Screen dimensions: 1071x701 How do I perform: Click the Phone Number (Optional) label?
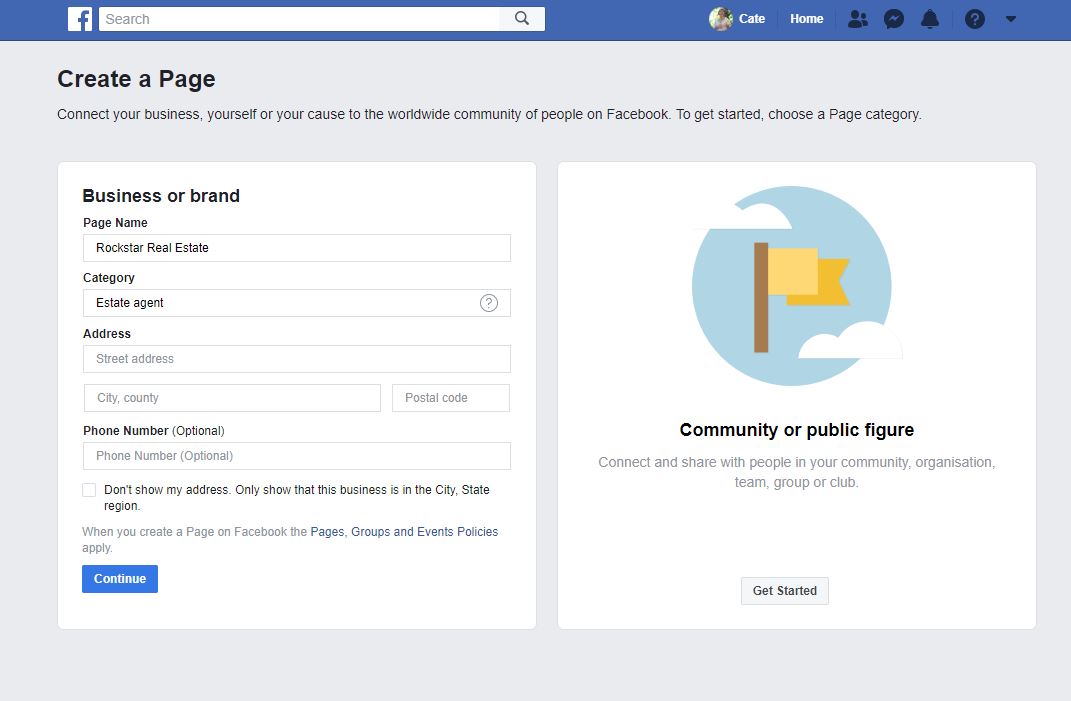pyautogui.click(x=154, y=430)
